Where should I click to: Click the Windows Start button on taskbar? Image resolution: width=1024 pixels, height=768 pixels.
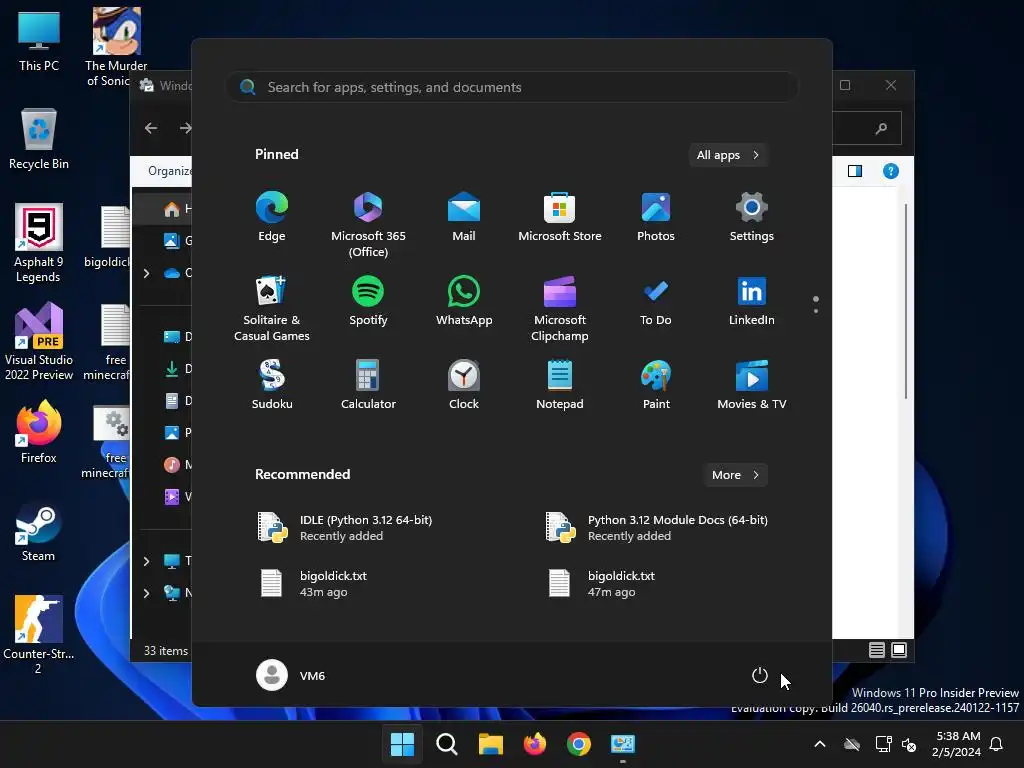[402, 744]
